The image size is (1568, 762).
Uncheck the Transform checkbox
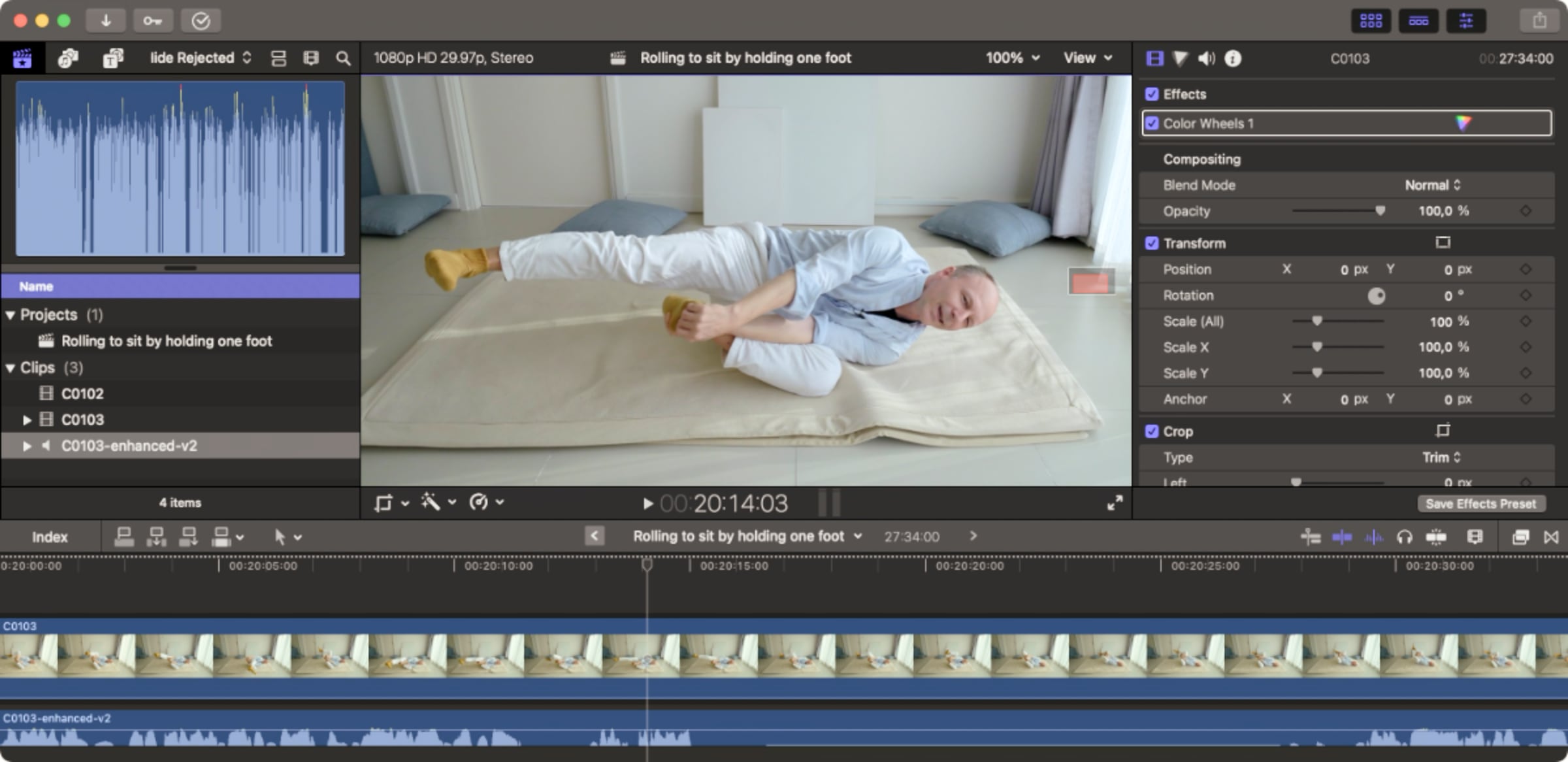tap(1152, 243)
